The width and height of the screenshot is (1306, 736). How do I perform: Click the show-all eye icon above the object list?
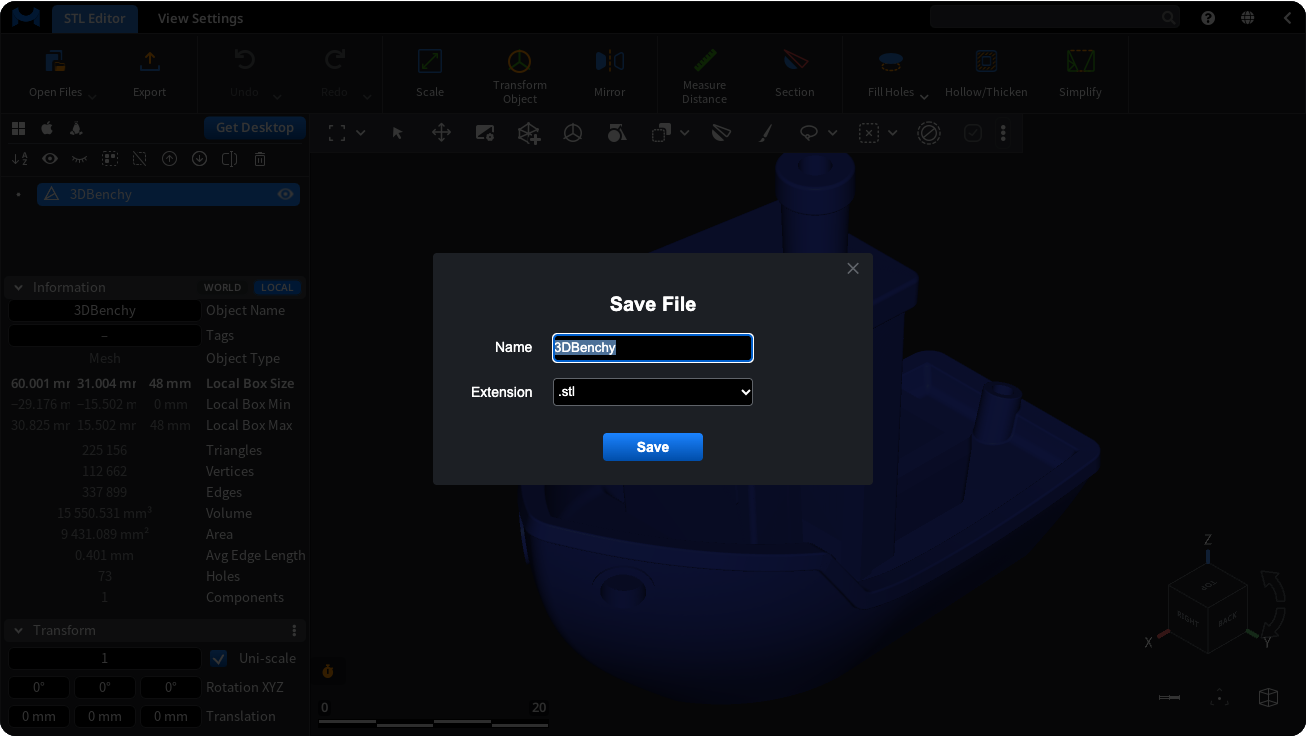50,159
